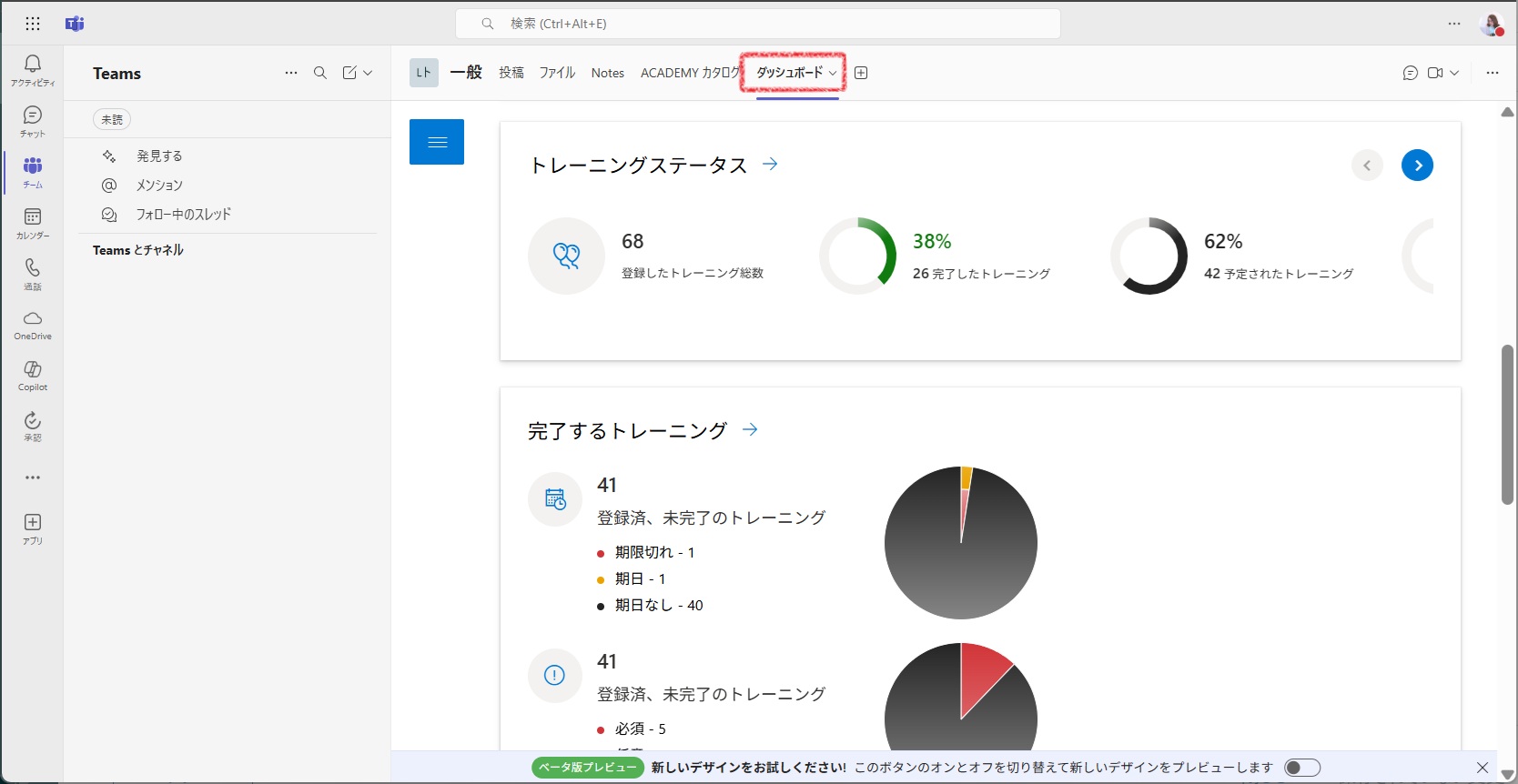Open ダッシュボード tab dropdown chevron
The image size is (1518, 784).
pyautogui.click(x=833, y=73)
